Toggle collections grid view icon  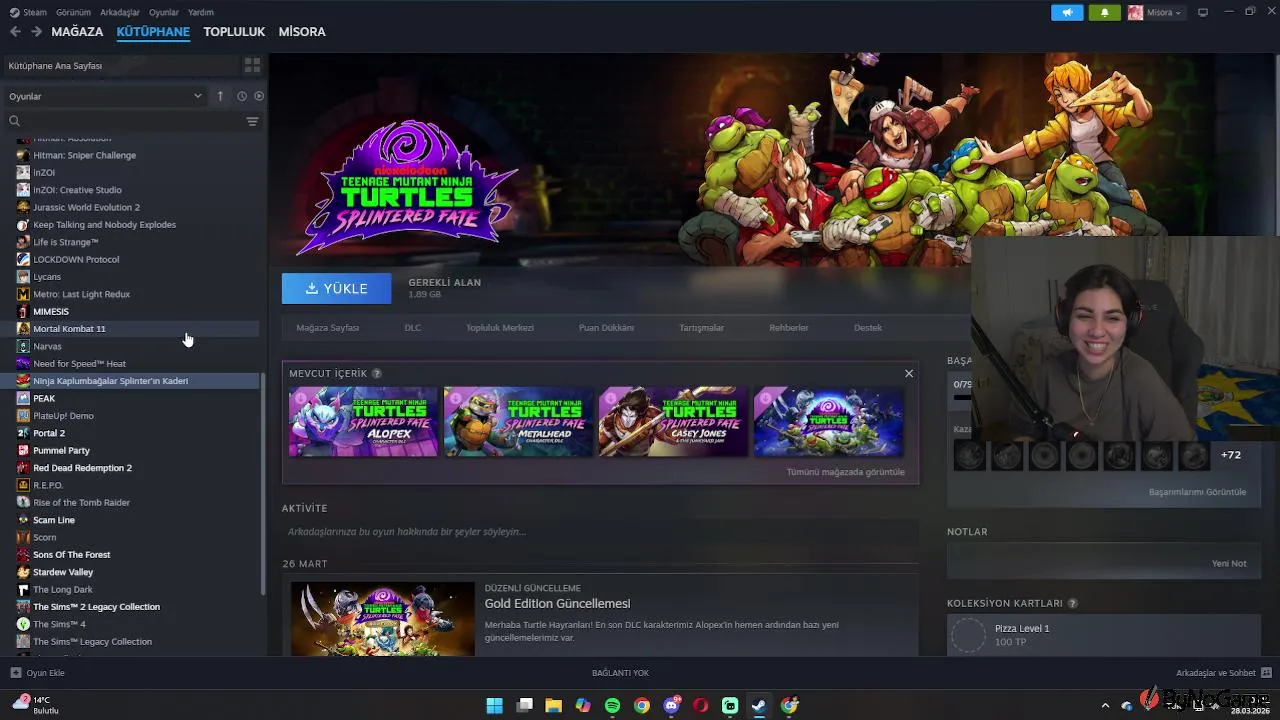(252, 65)
